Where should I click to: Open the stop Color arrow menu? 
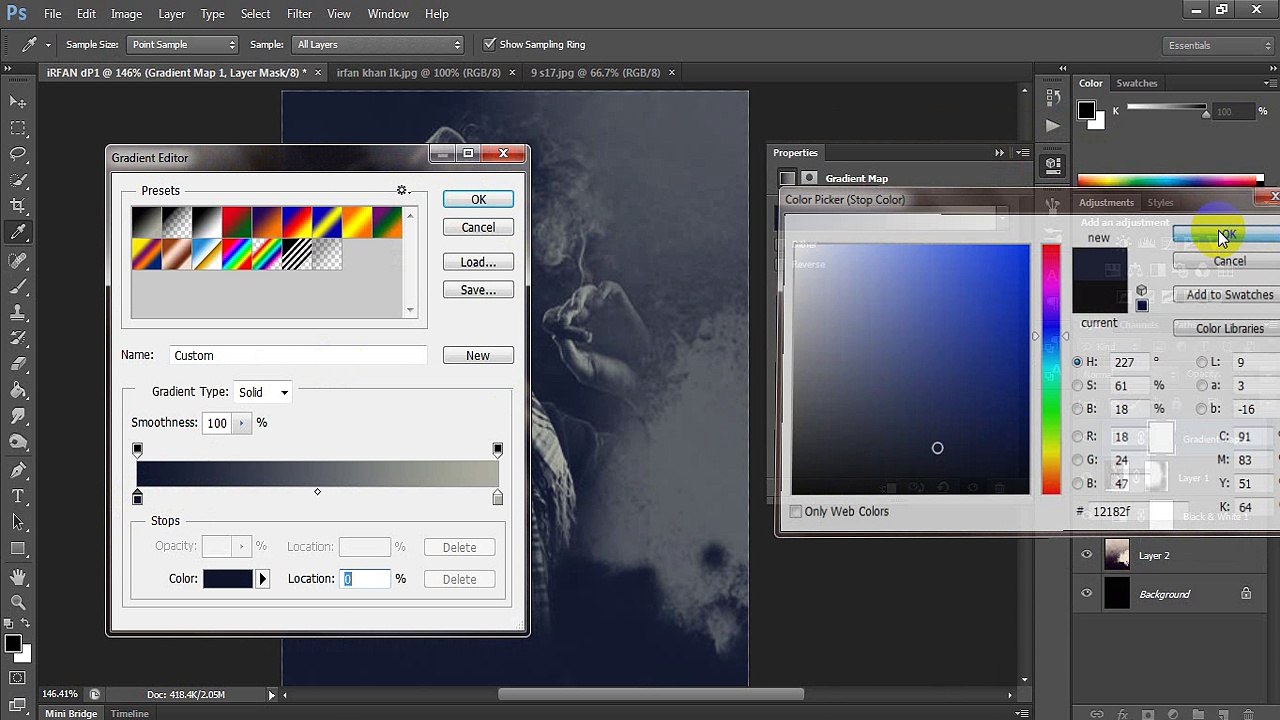pyautogui.click(x=263, y=579)
